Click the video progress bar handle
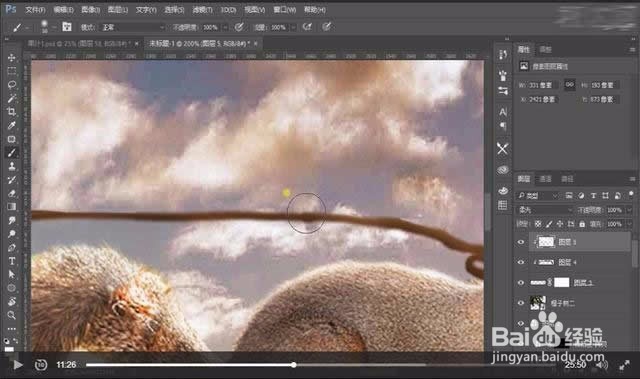Viewport: 640px width, 379px height. pyautogui.click(x=293, y=364)
